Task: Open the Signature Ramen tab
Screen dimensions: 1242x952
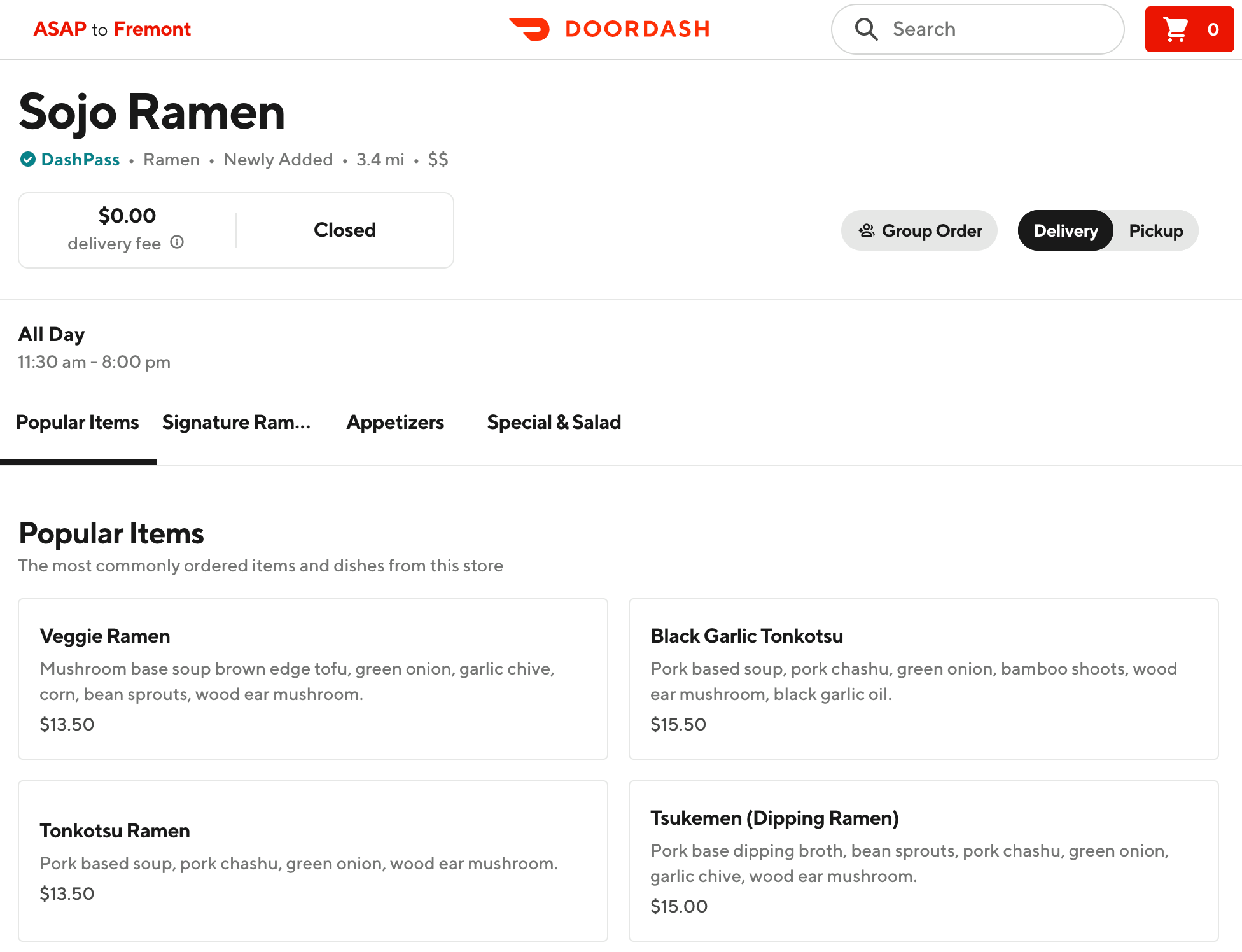Action: click(x=236, y=423)
